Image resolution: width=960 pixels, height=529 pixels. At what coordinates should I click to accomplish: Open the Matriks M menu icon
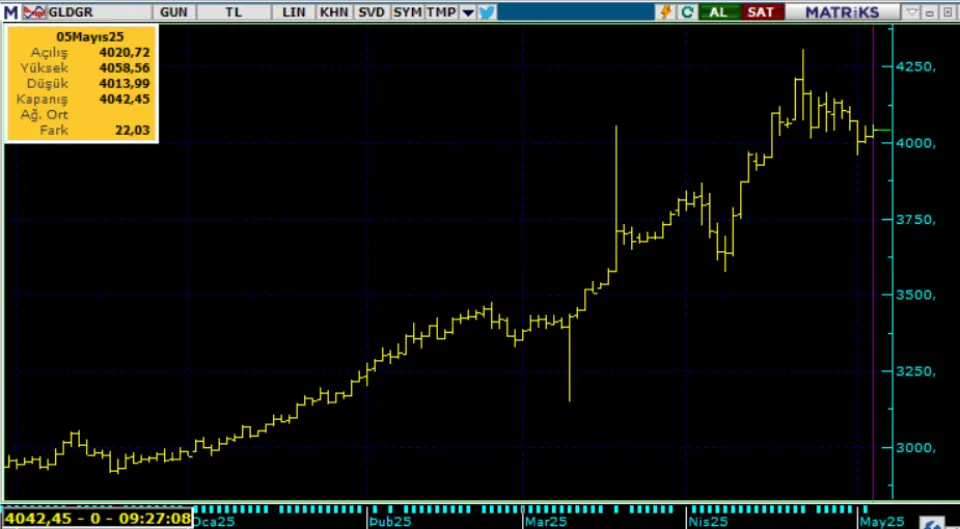click(11, 12)
